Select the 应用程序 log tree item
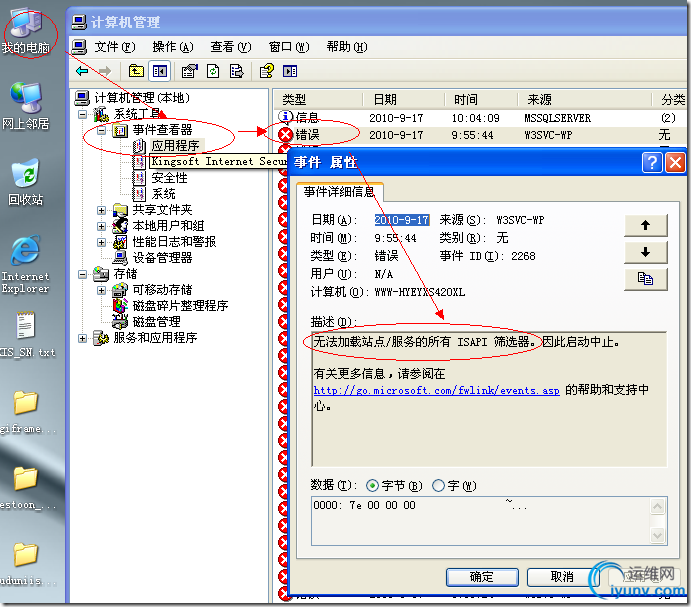This screenshot has width=691, height=607. (x=175, y=146)
